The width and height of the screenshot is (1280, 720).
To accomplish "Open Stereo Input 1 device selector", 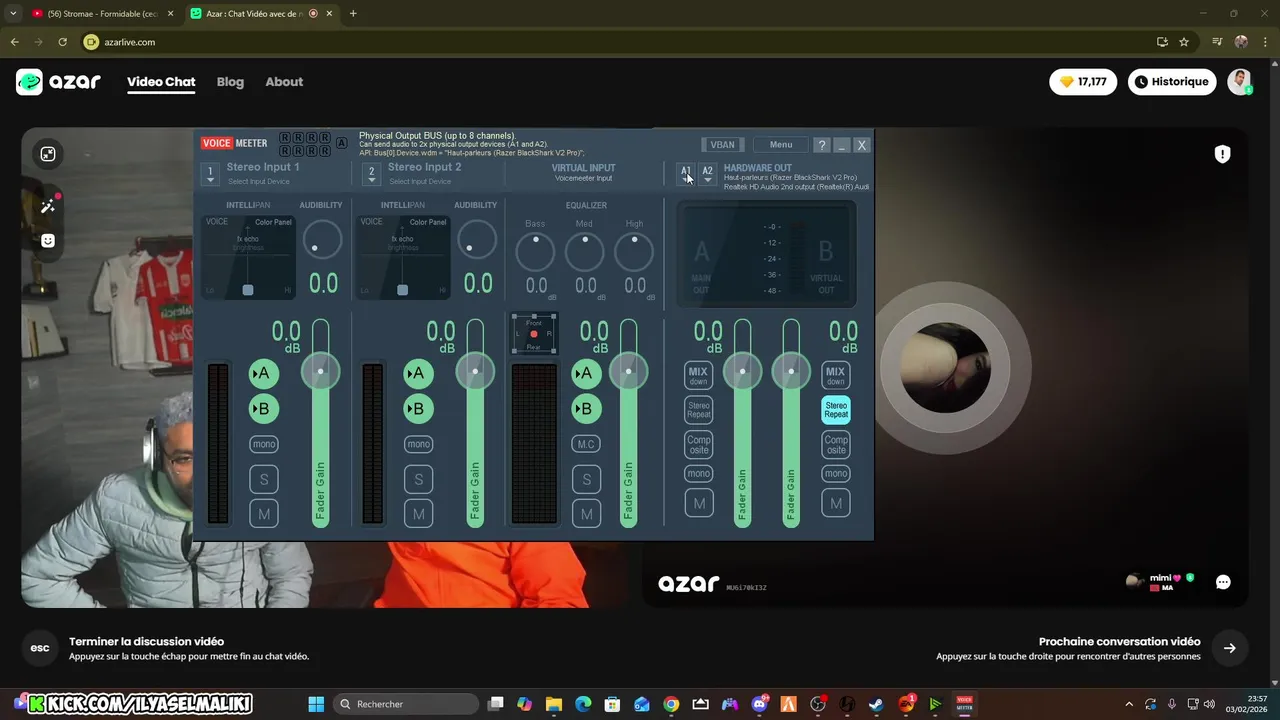I will [210, 174].
